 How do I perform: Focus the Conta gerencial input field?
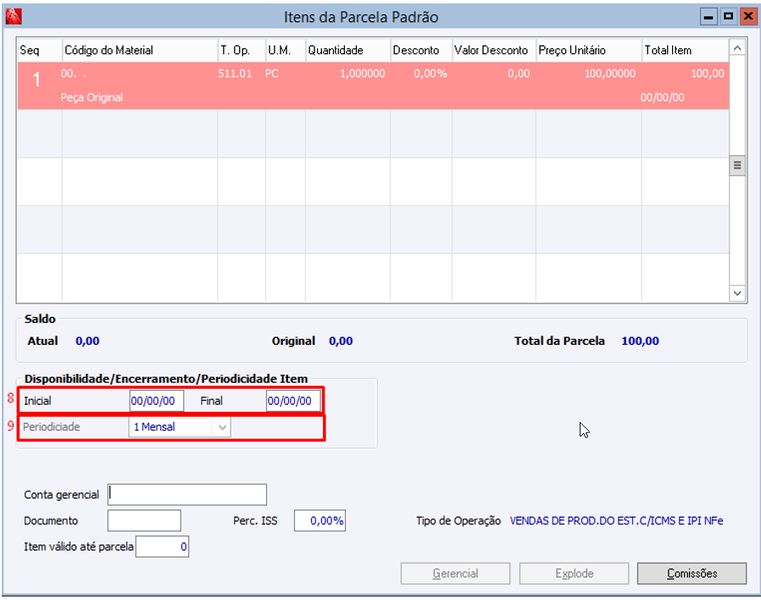coord(187,495)
